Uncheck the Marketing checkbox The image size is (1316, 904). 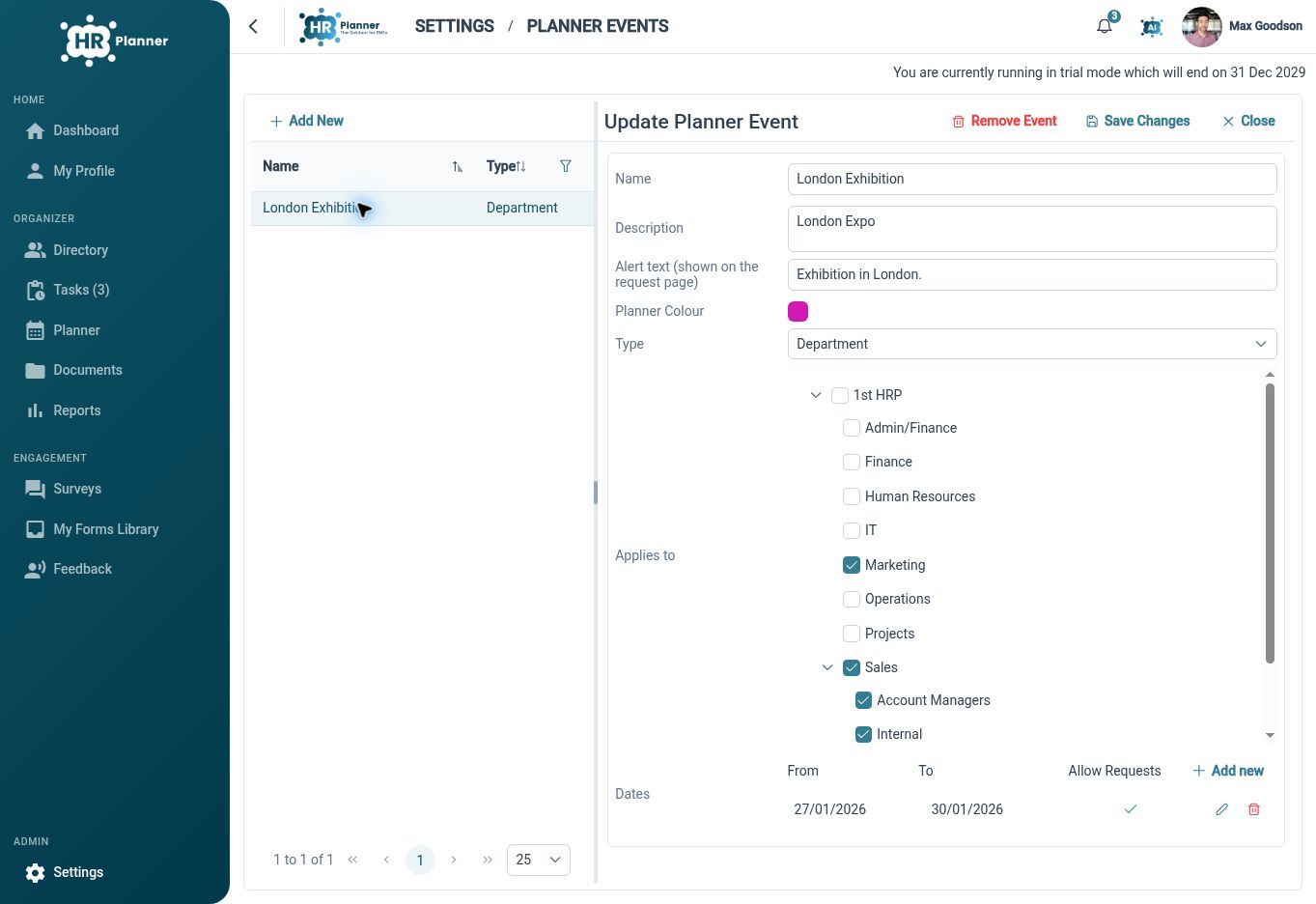[x=852, y=565]
